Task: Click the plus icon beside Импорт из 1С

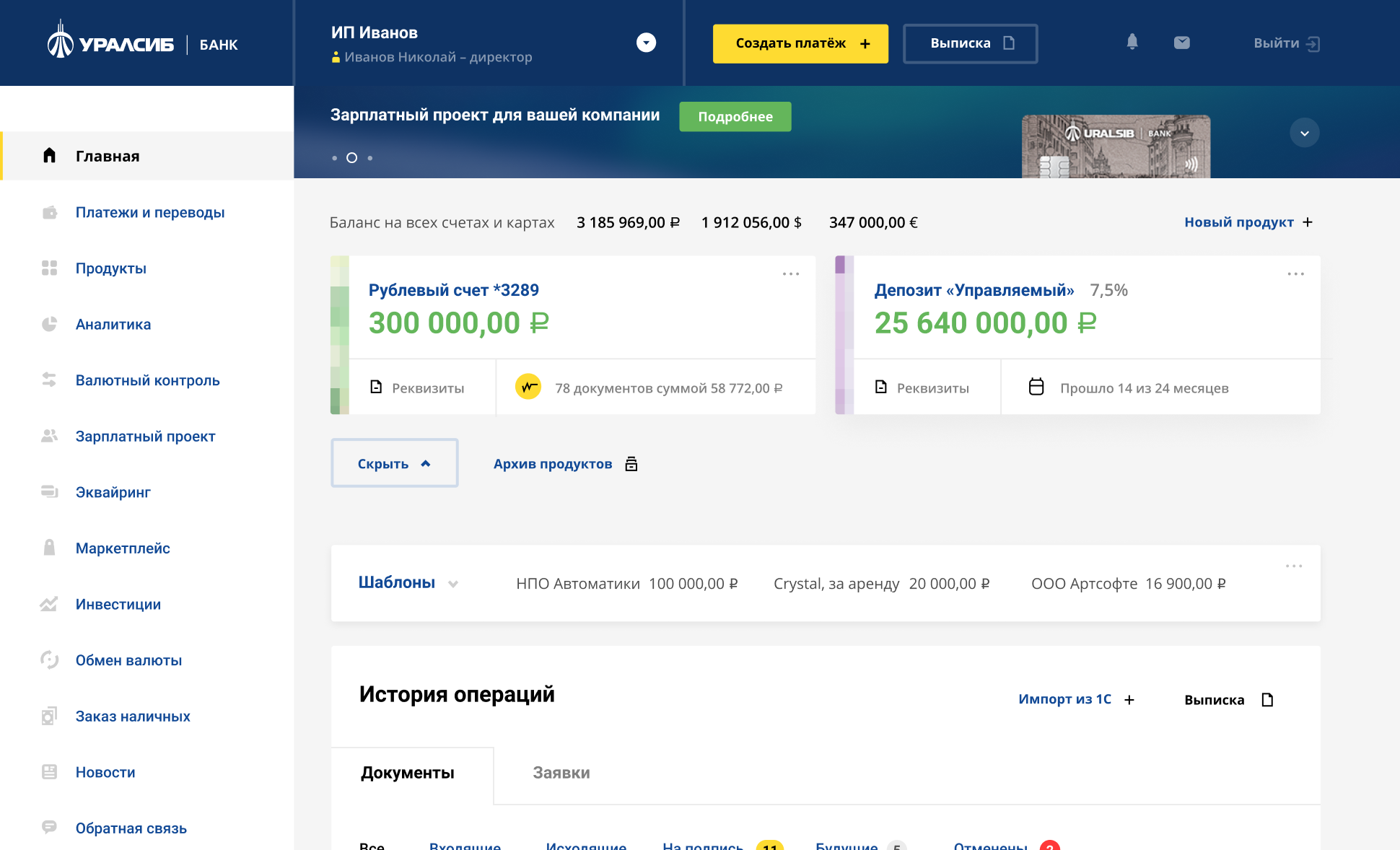Action: (x=1129, y=699)
